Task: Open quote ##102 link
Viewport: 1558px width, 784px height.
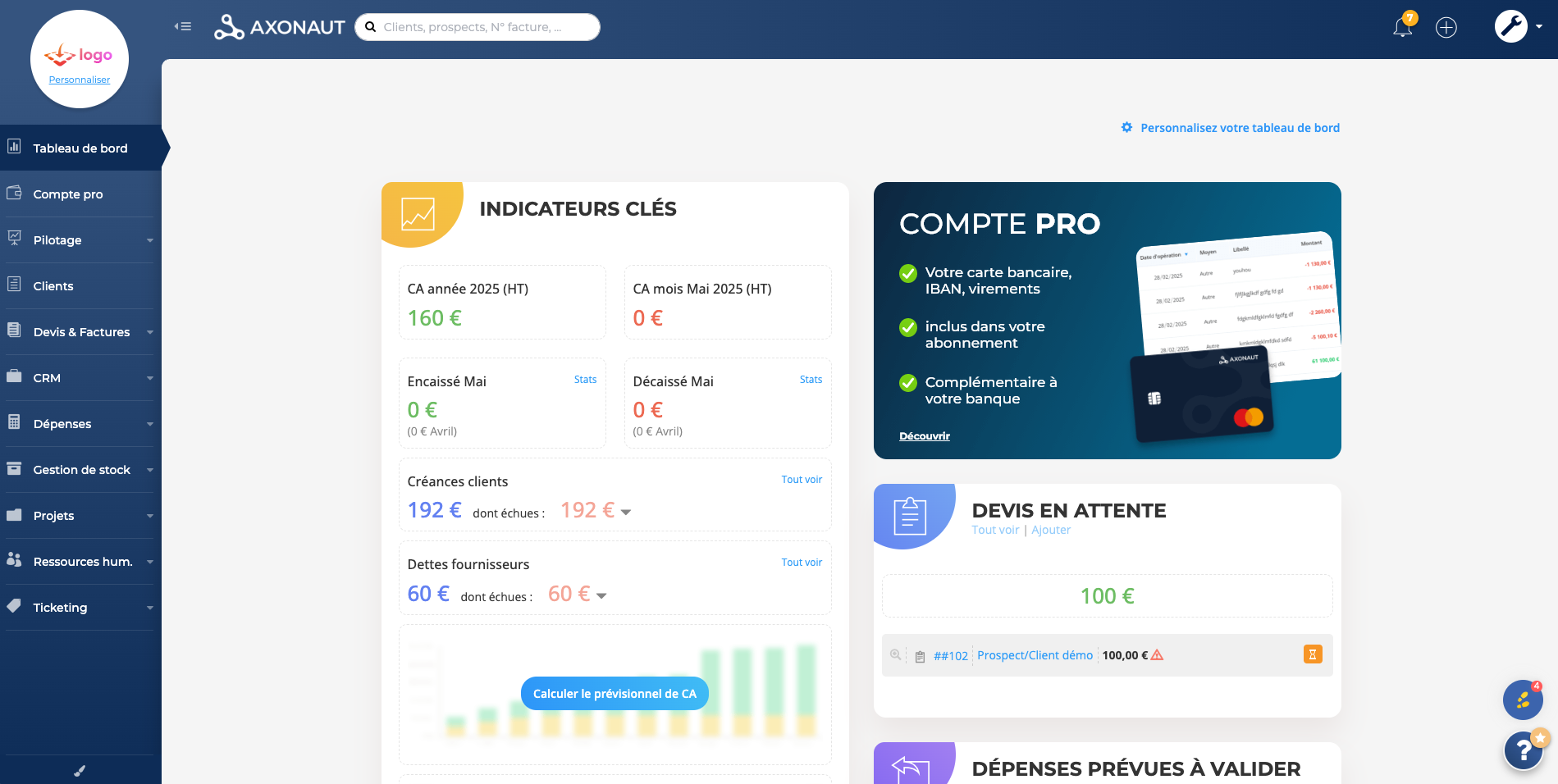Action: [x=951, y=656]
